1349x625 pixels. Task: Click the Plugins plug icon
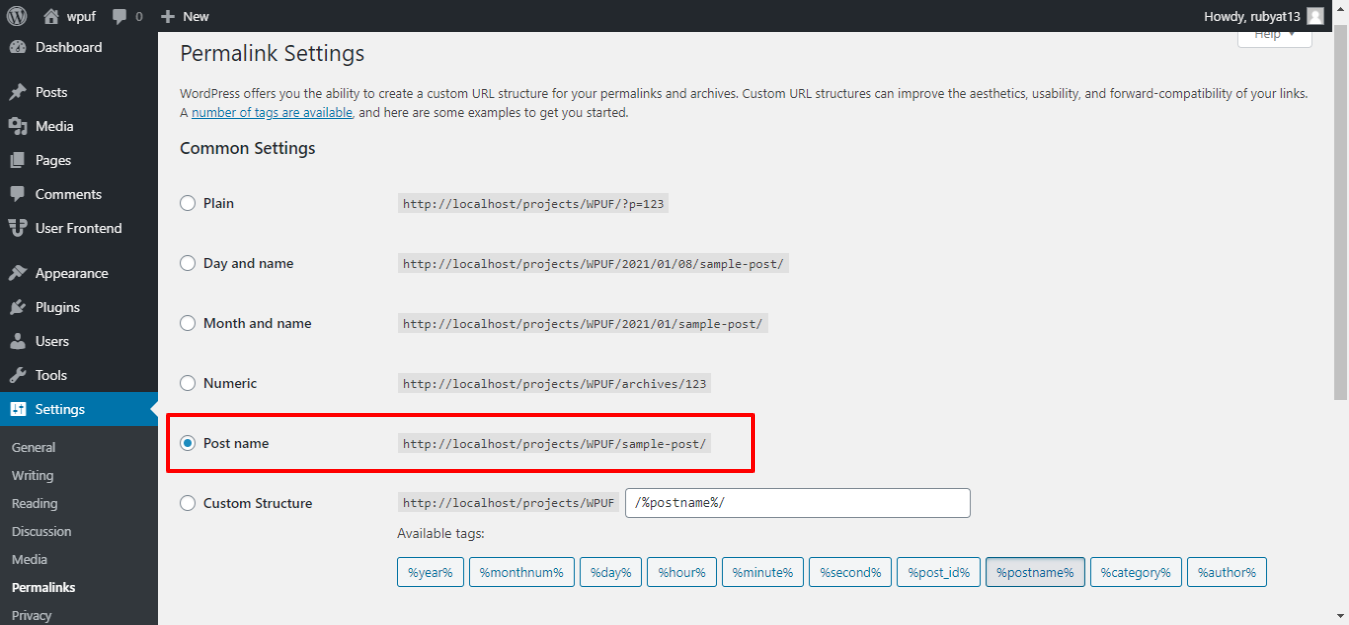click(x=17, y=307)
